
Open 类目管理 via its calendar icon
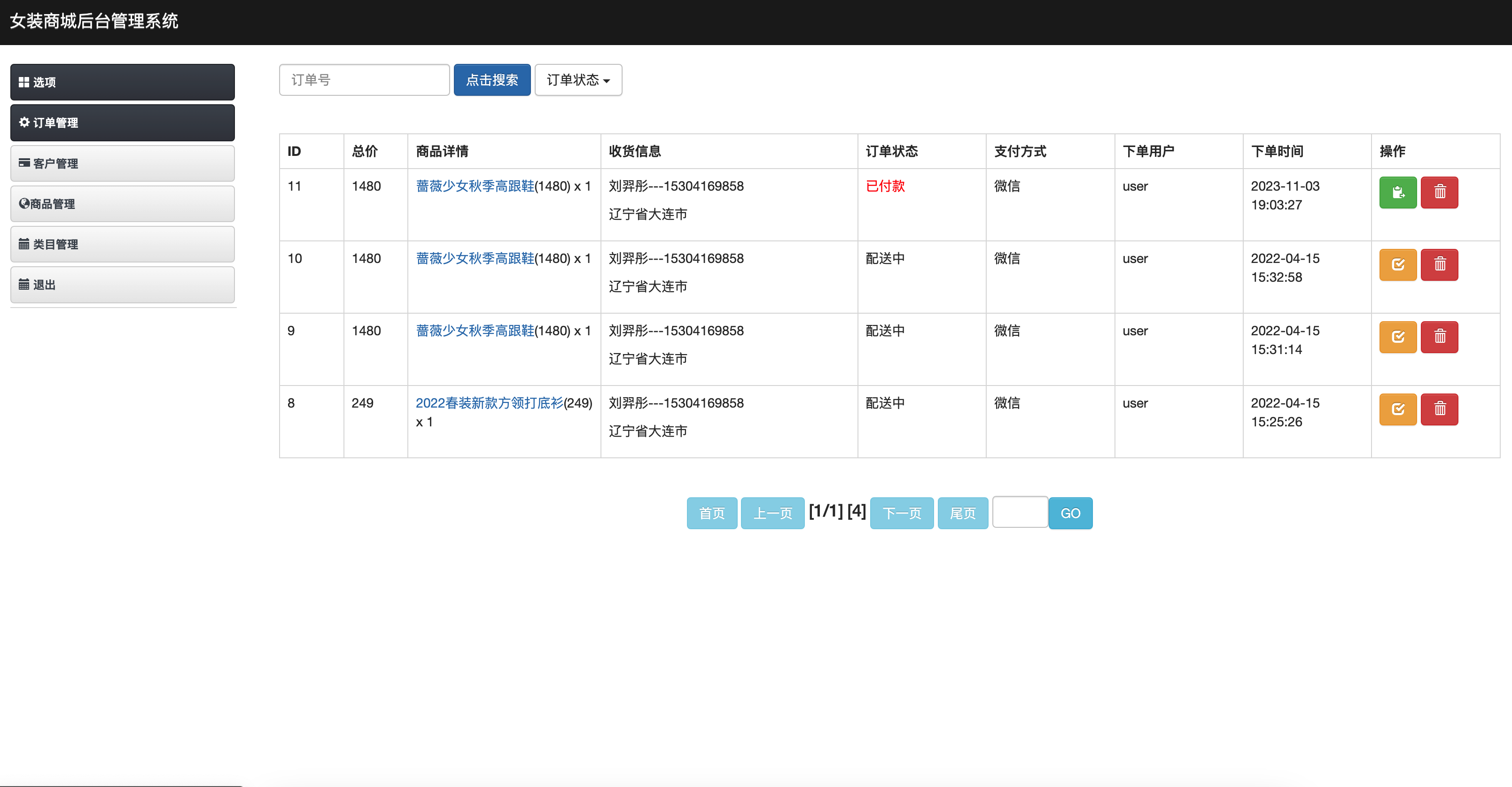click(24, 244)
